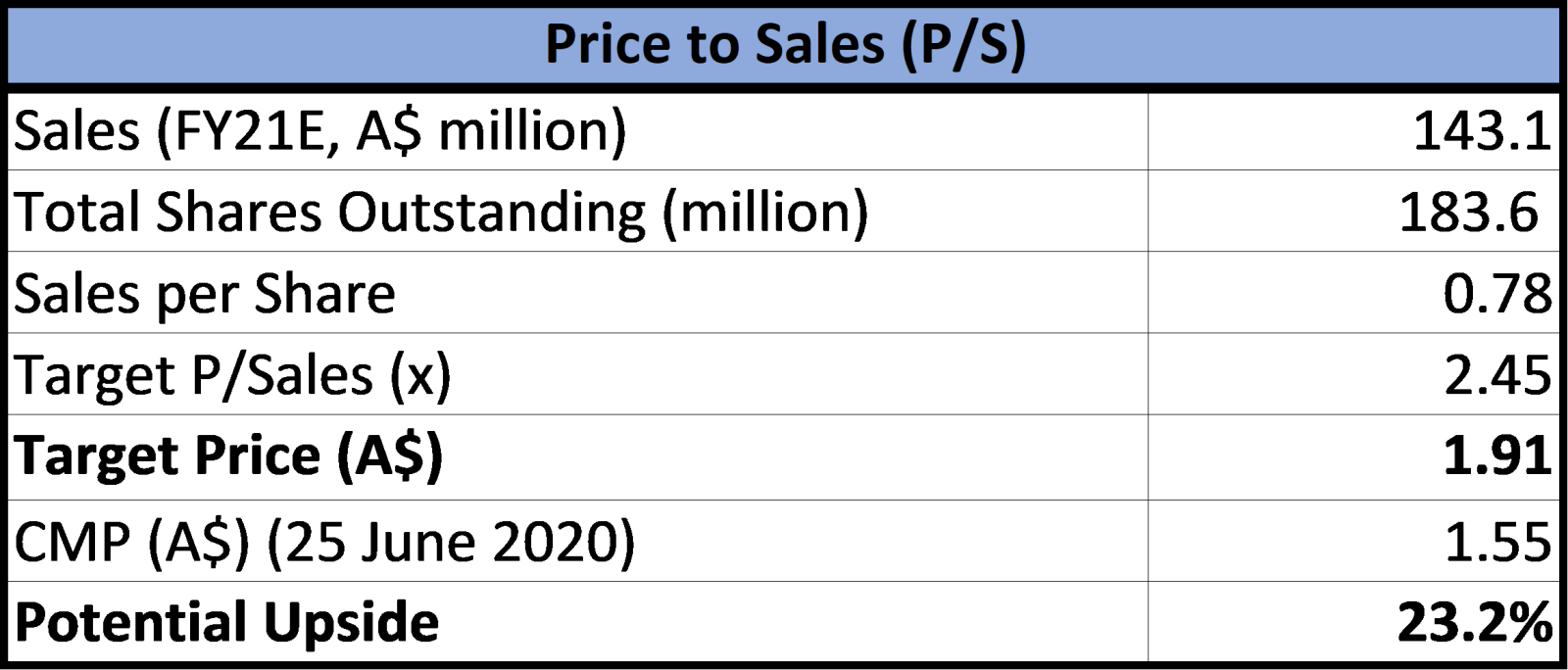Viewport: 1568px width, 670px height.
Task: Select the 23.2% upside value cell
Action: point(1353,622)
